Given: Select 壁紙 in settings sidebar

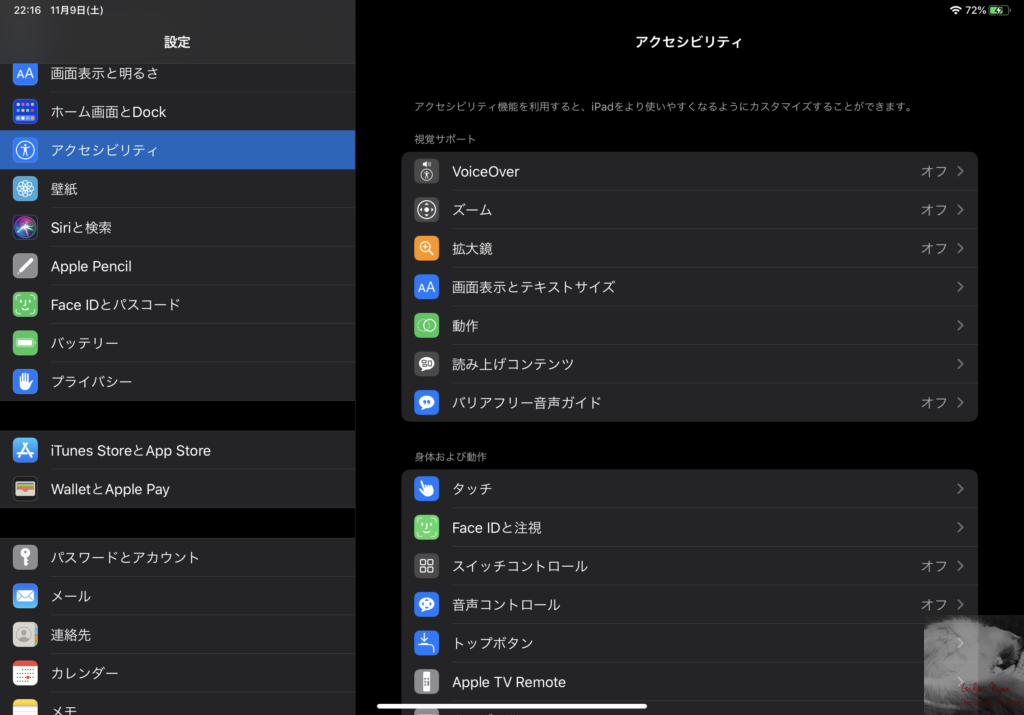Looking at the screenshot, I should tap(178, 189).
